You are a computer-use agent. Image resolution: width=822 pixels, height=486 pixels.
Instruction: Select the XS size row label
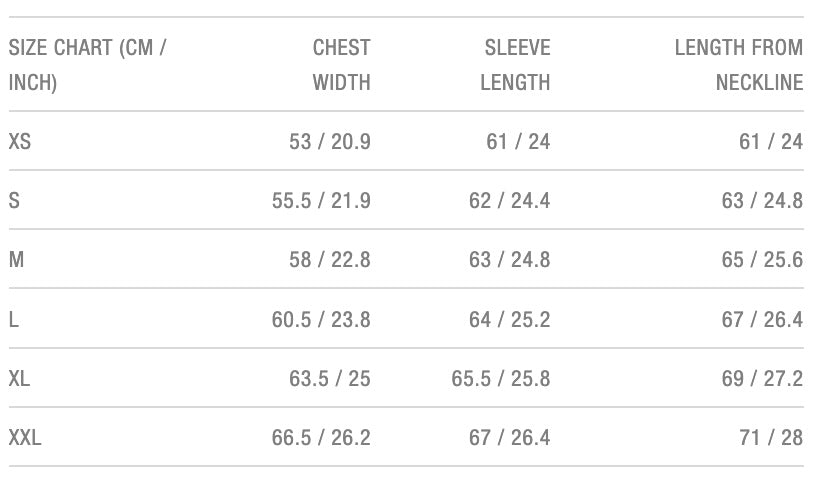coord(20,142)
